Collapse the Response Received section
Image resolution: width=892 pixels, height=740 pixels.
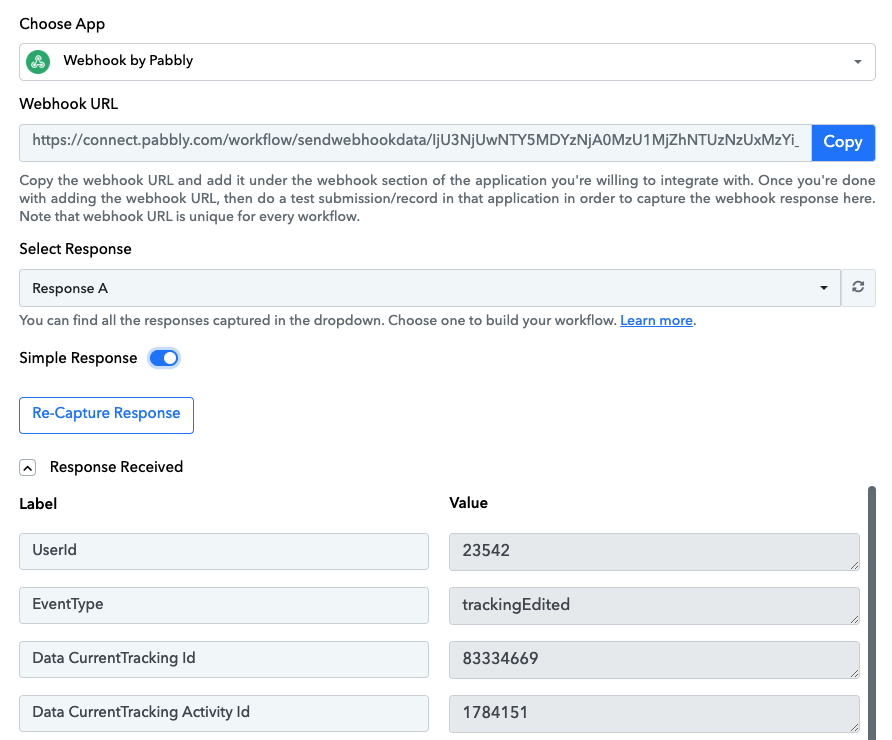(x=27, y=468)
